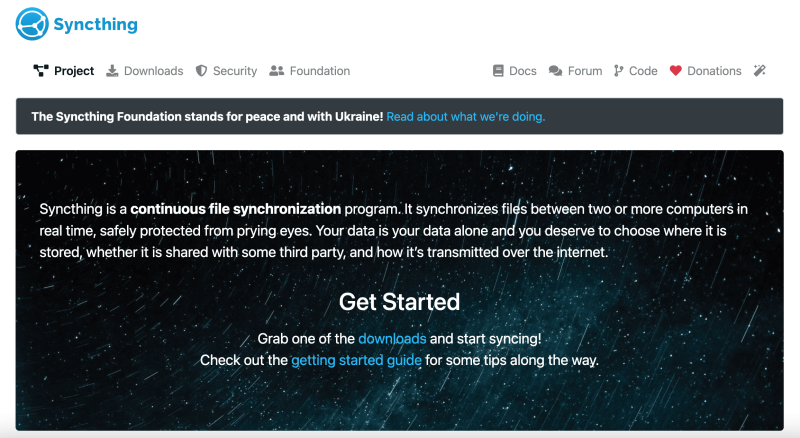
Task: Visit the Forum nav link
Action: point(585,71)
